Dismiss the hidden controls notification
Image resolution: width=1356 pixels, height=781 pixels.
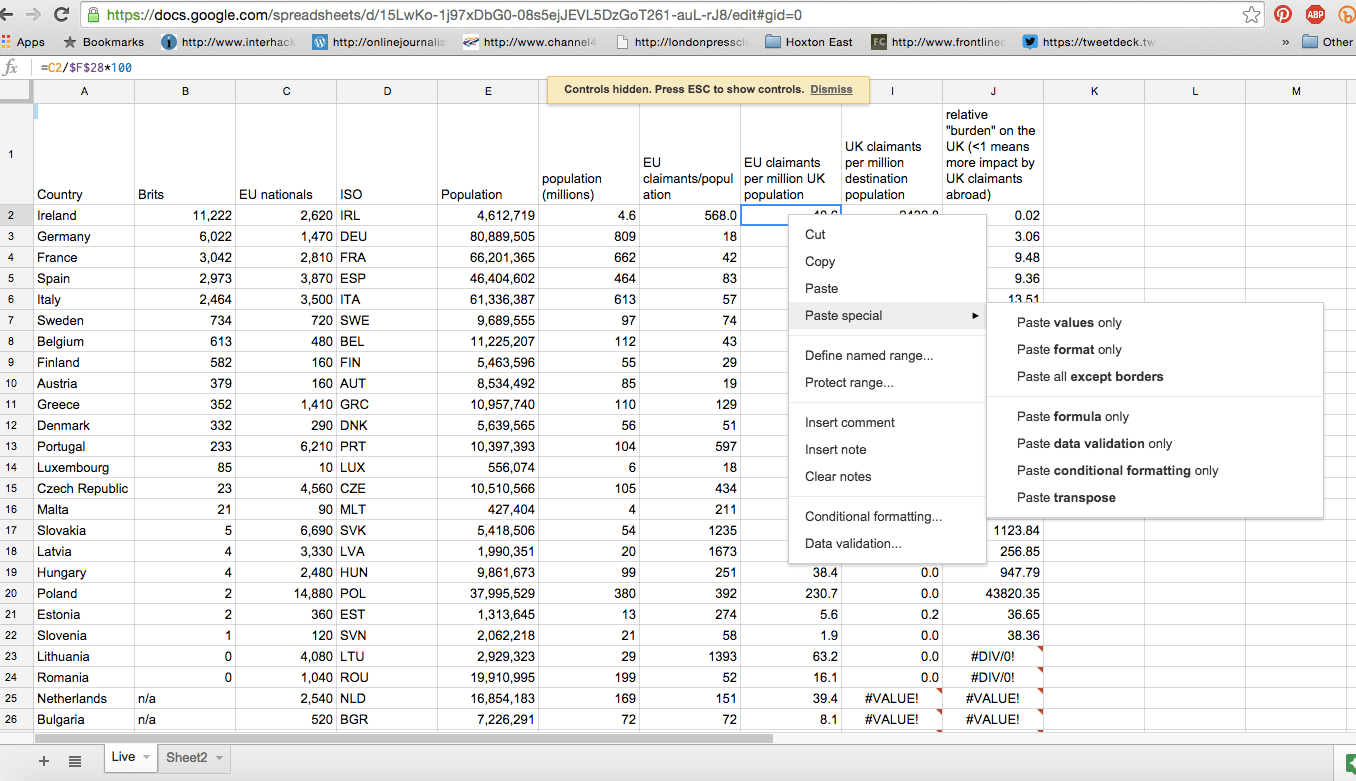coord(831,89)
